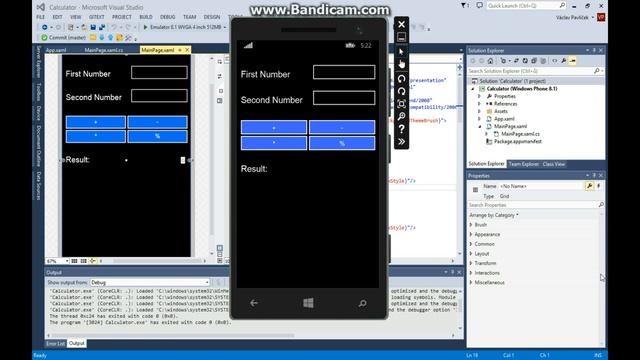
Task: Open the PROJECT menu
Action: [122, 17]
